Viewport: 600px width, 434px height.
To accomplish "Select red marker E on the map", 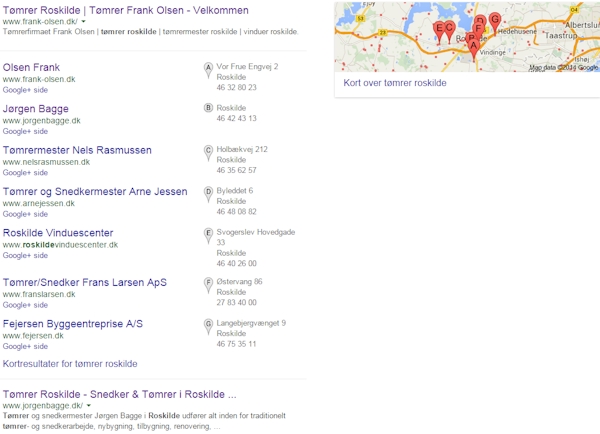I will (439, 31).
